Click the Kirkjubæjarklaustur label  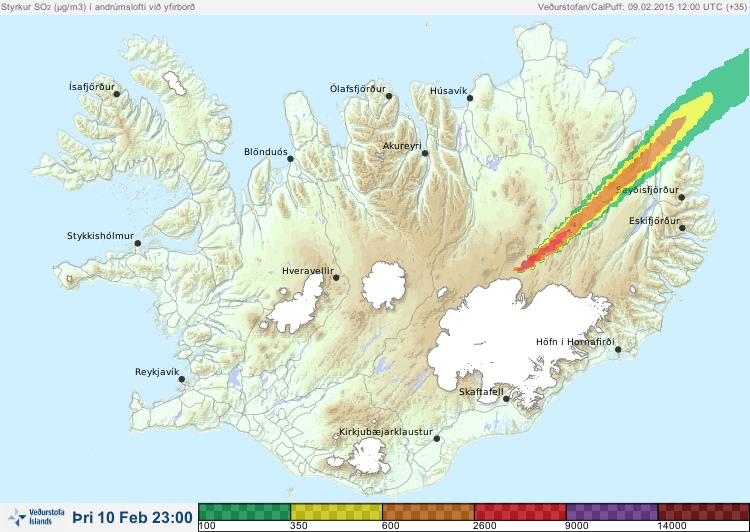[x=386, y=432]
